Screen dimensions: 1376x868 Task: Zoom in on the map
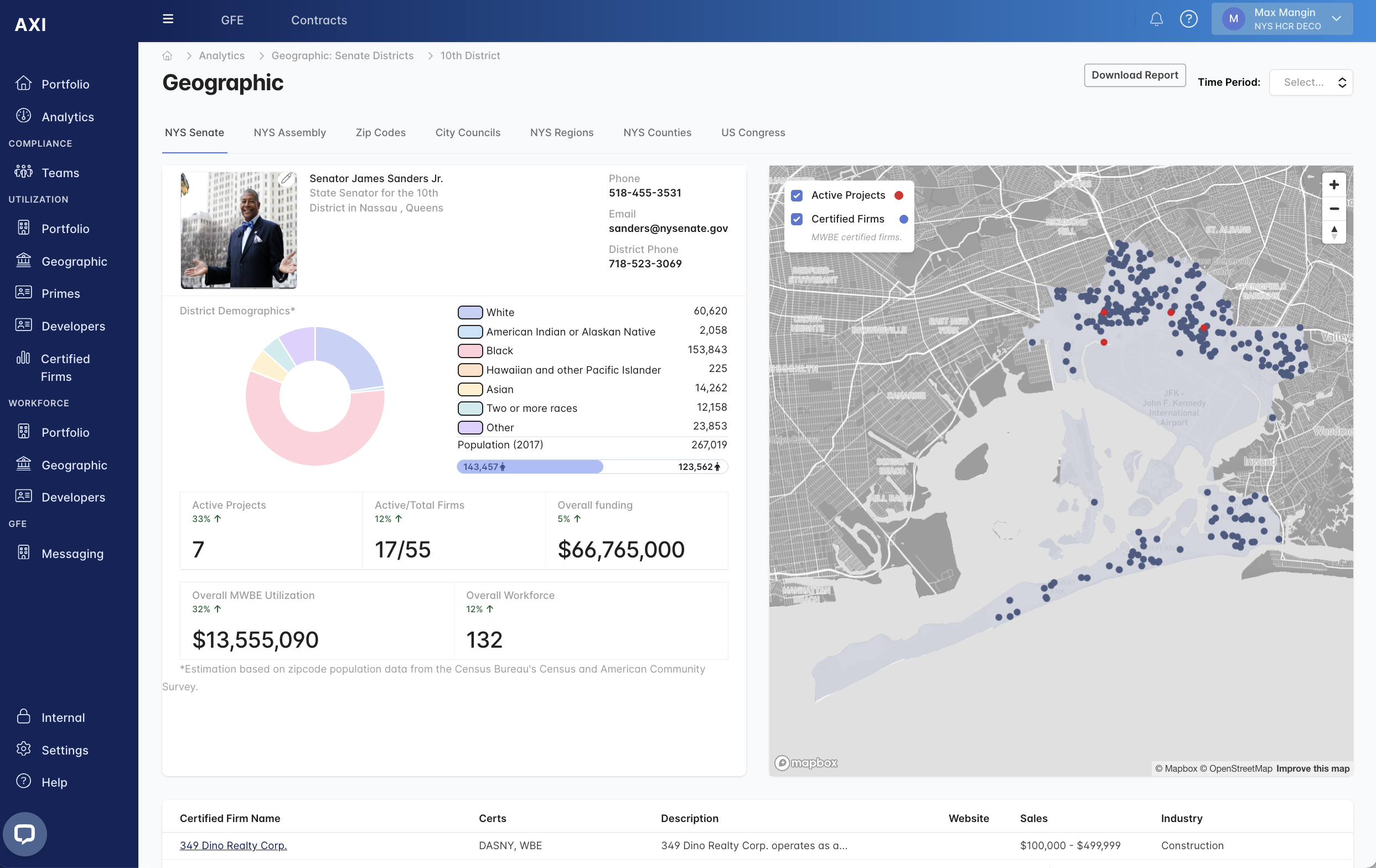point(1334,184)
